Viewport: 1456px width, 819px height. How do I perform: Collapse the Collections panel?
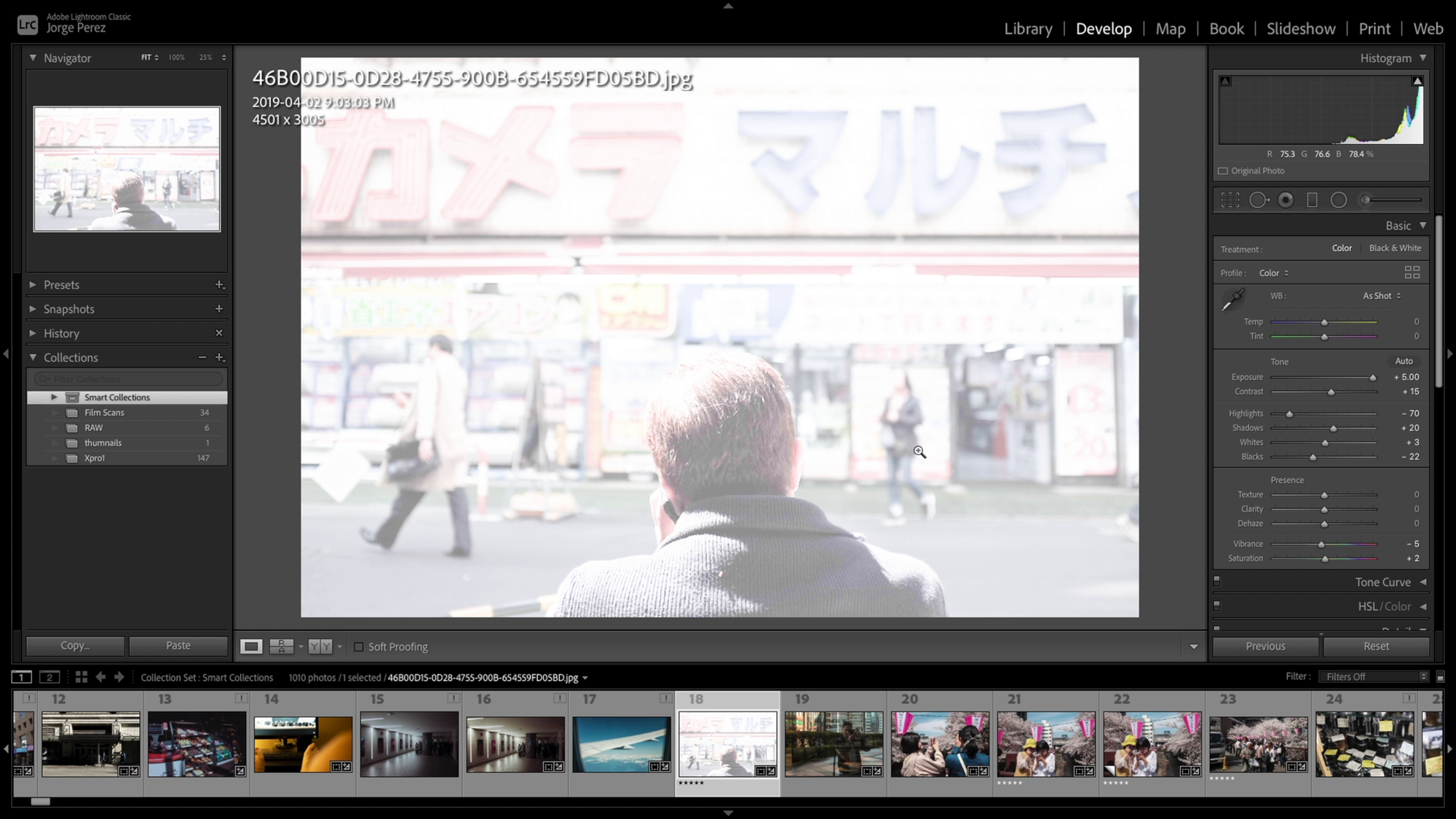[33, 357]
